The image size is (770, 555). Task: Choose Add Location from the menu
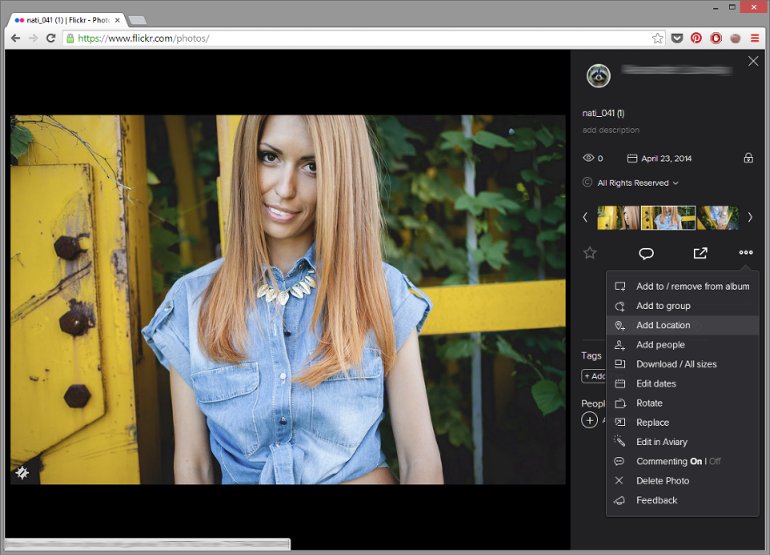tap(683, 325)
